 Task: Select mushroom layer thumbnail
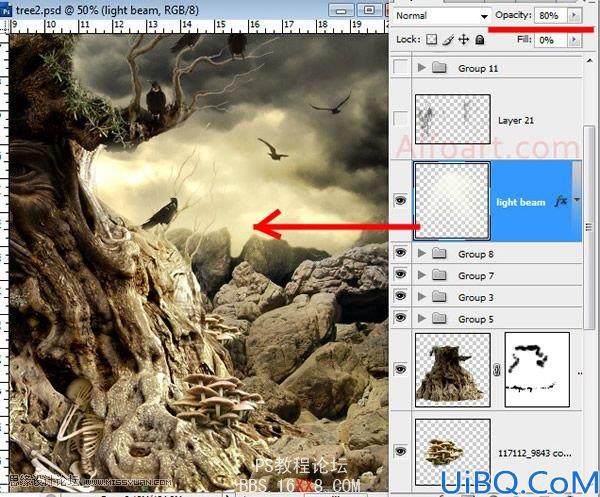coord(453,452)
